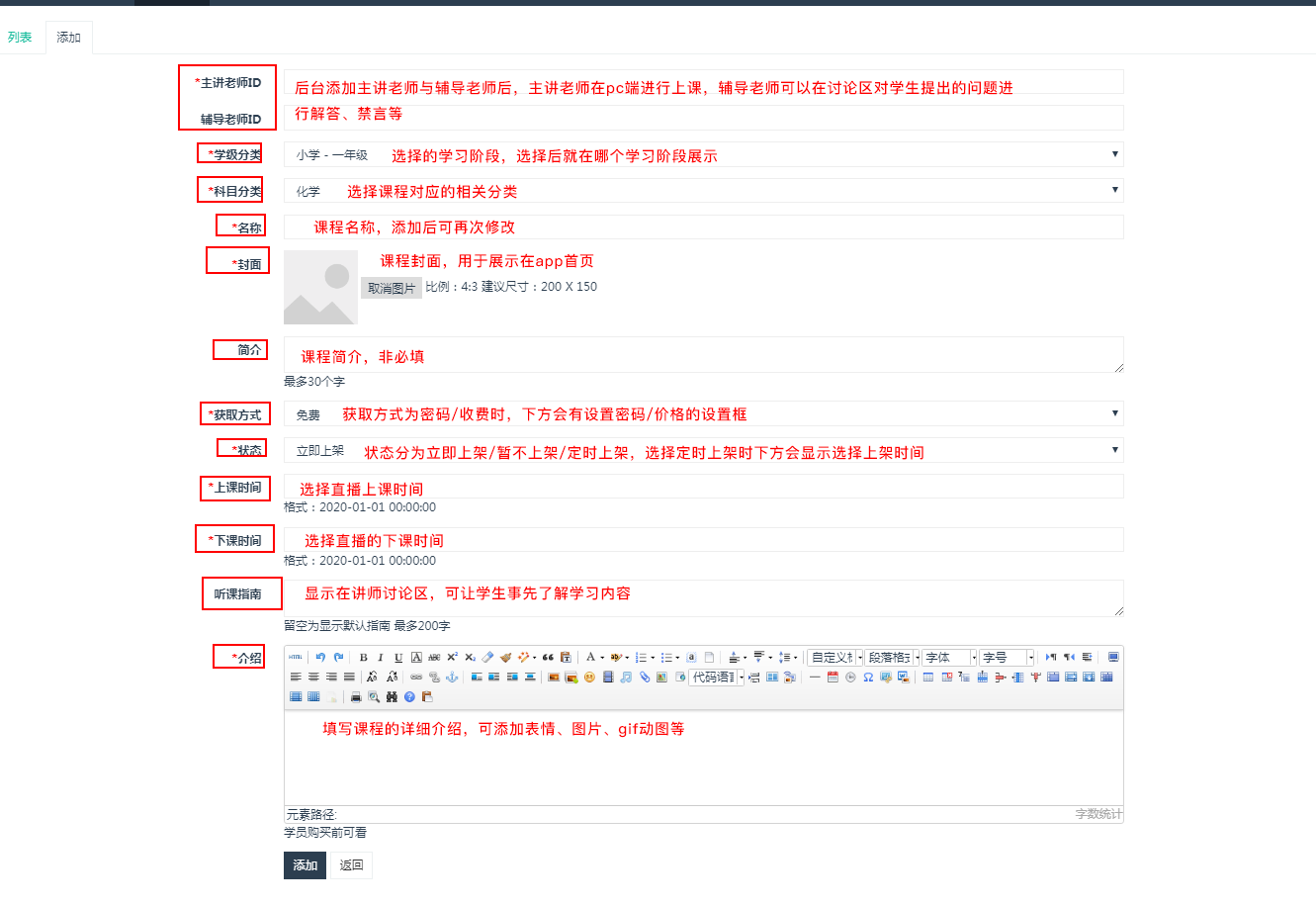The height and width of the screenshot is (906, 1316).
Task: Open the 字号 font size dropdown
Action: coord(1008,657)
